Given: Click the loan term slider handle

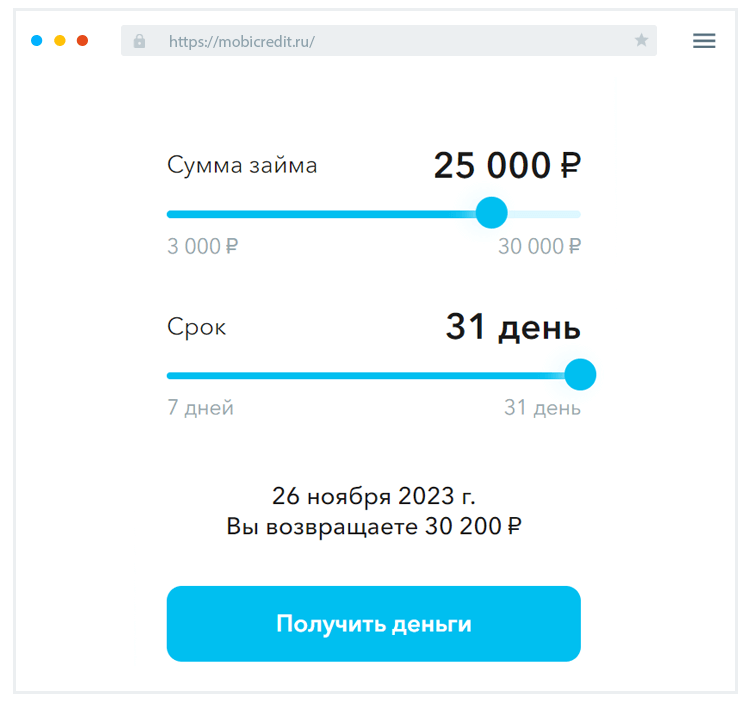Looking at the screenshot, I should tap(580, 375).
